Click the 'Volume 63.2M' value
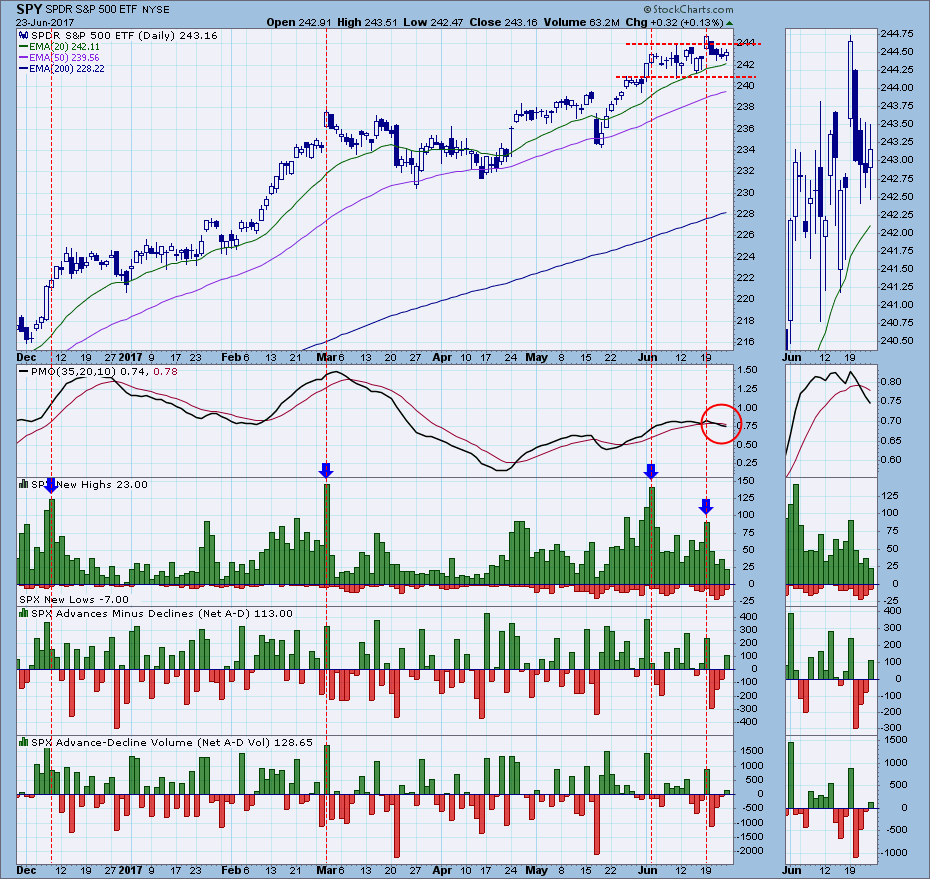The height and width of the screenshot is (879, 930). point(581,23)
